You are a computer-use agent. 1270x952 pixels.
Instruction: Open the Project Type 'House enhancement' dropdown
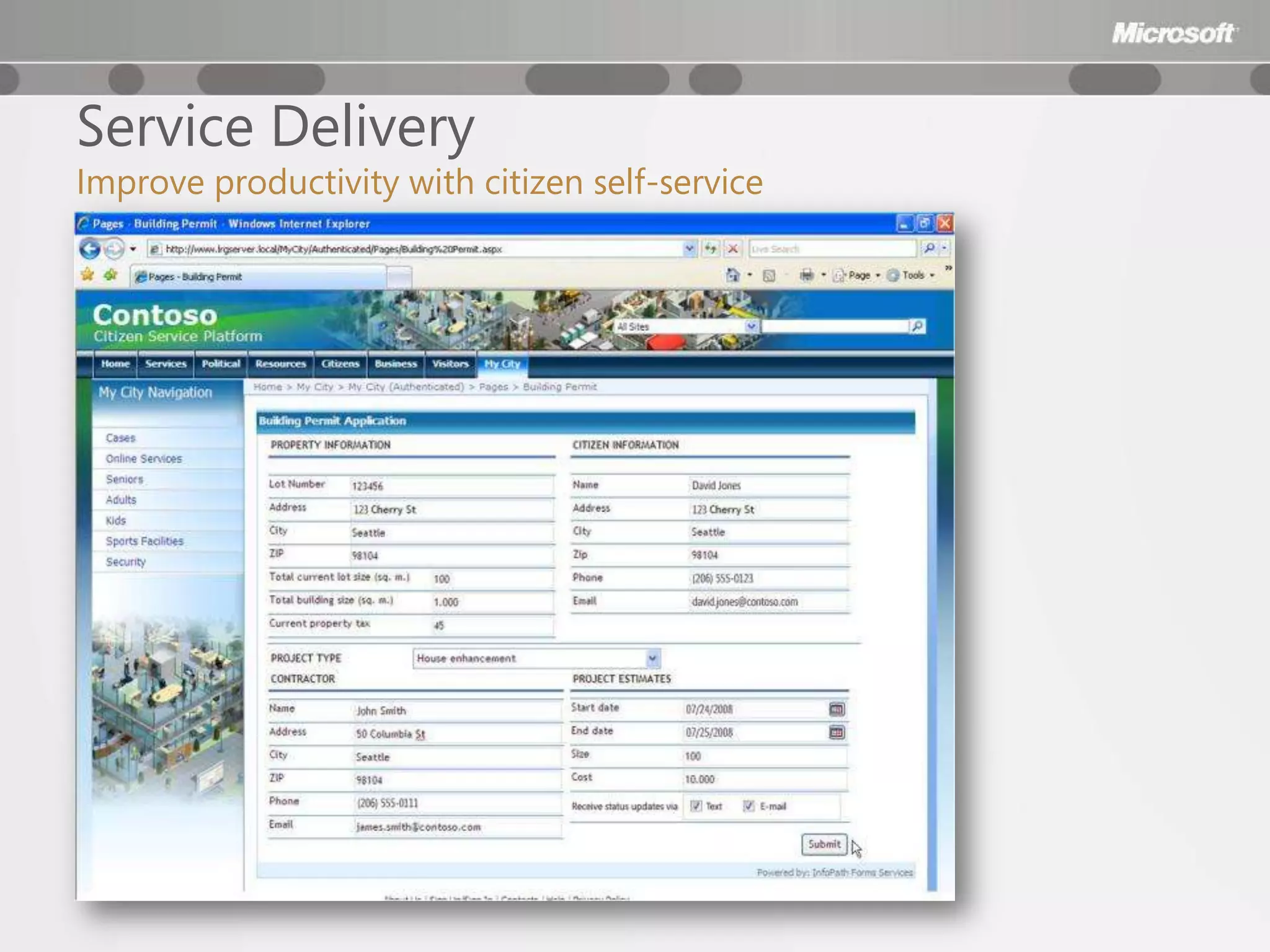click(652, 658)
